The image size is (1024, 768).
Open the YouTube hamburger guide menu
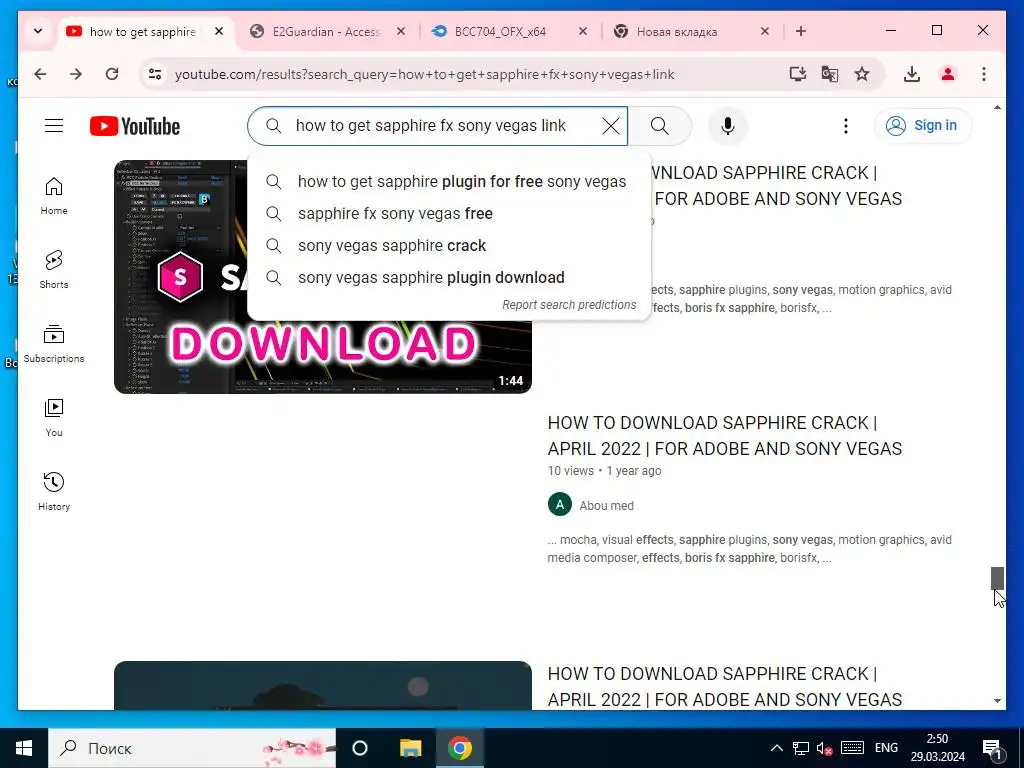[54, 125]
